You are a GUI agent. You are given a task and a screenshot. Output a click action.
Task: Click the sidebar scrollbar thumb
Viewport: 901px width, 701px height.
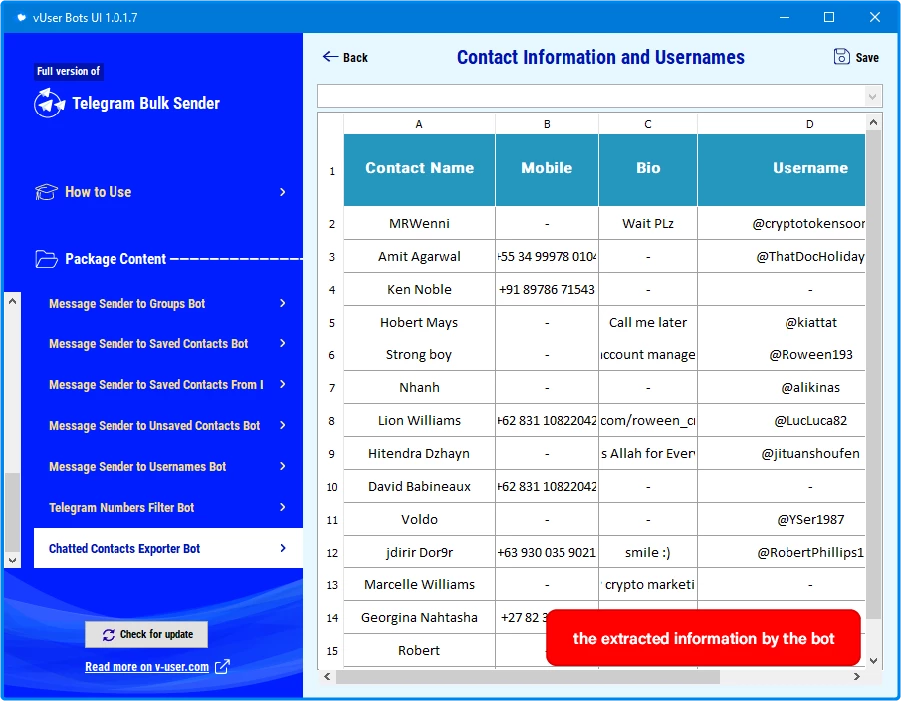click(x=12, y=512)
